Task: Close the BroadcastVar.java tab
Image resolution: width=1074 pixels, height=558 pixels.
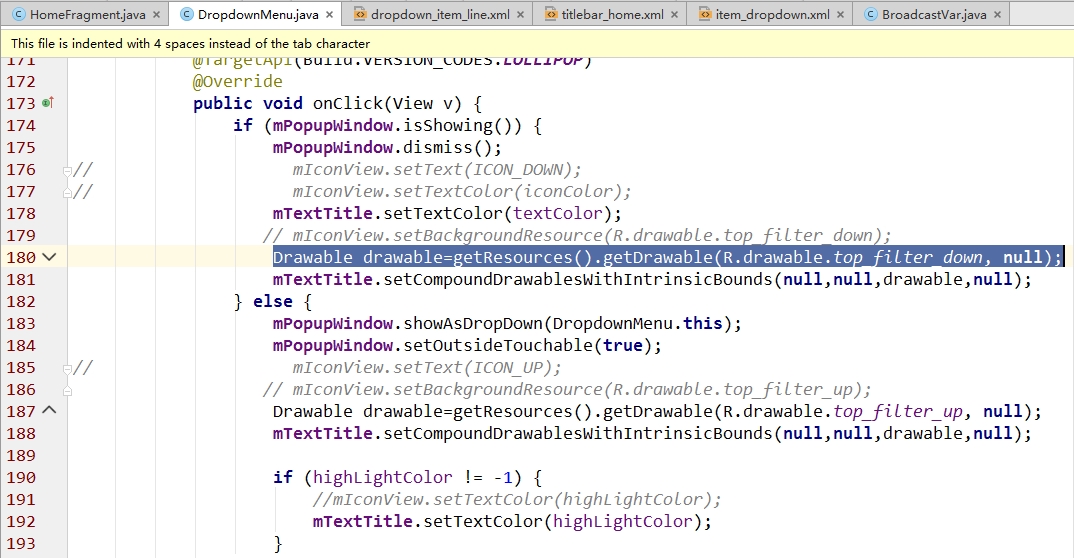Action: (x=997, y=14)
